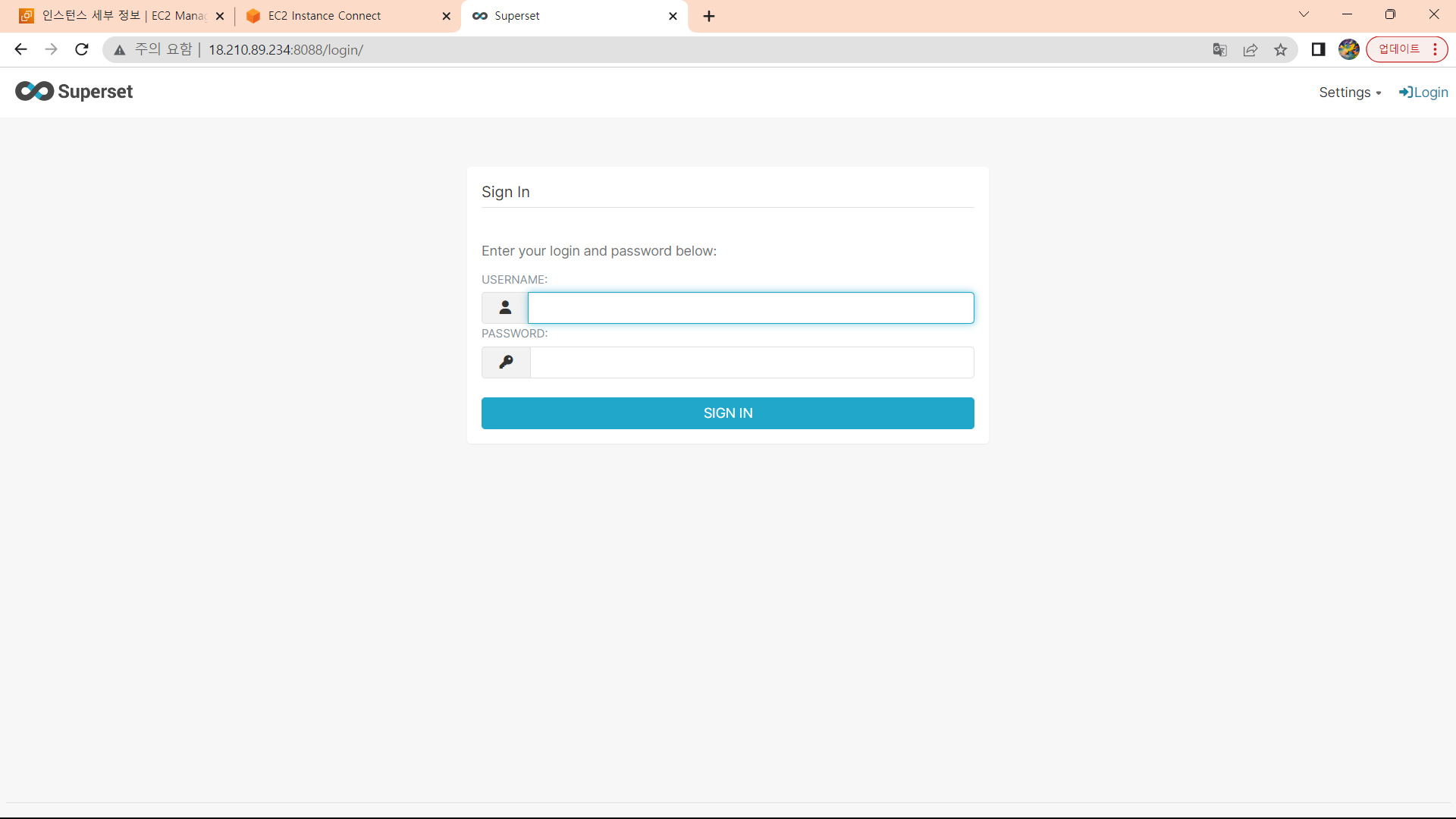Focus the password input field
The image size is (1456, 819).
click(751, 362)
